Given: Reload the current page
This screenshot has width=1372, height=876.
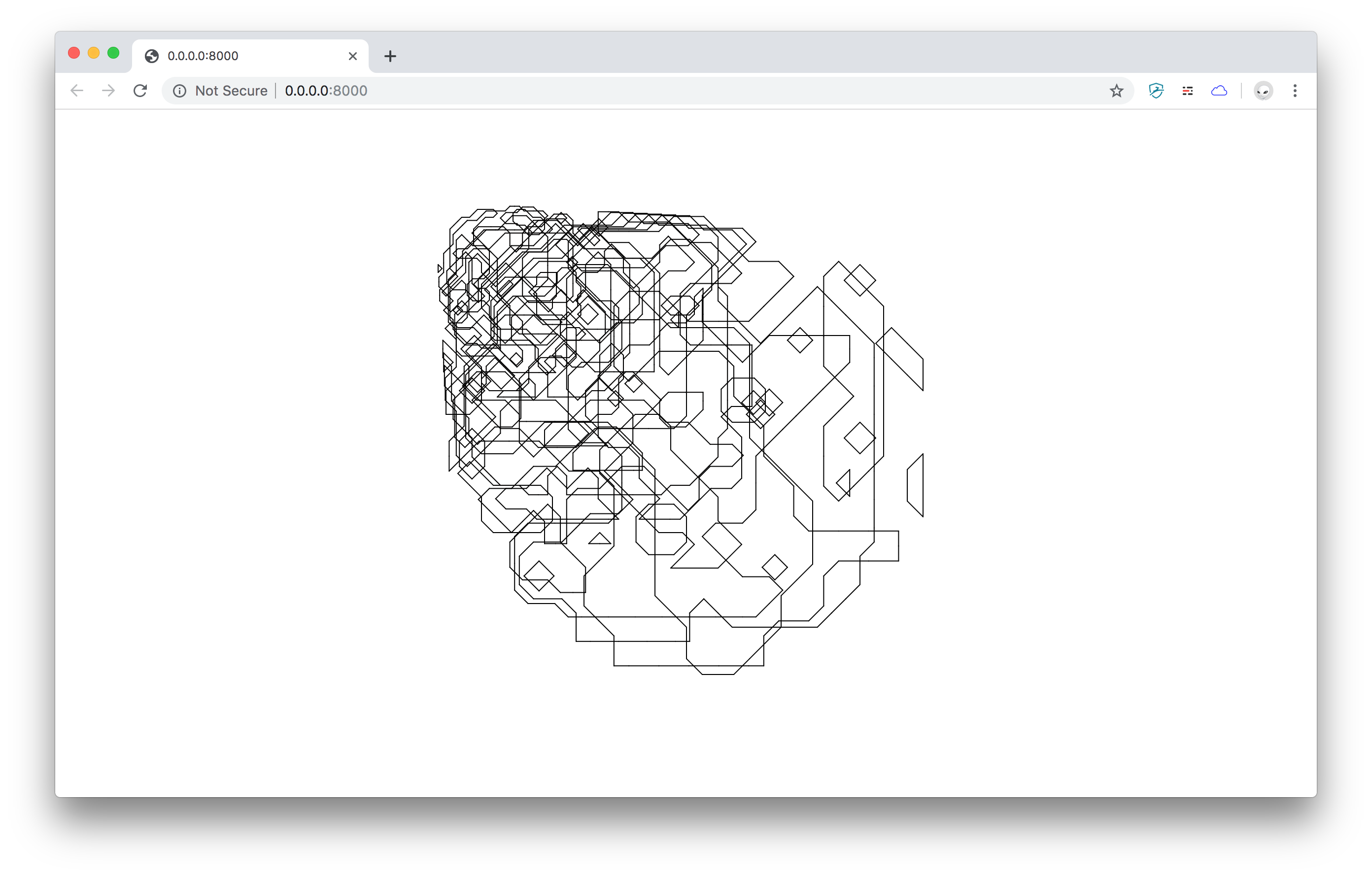Looking at the screenshot, I should tap(140, 91).
